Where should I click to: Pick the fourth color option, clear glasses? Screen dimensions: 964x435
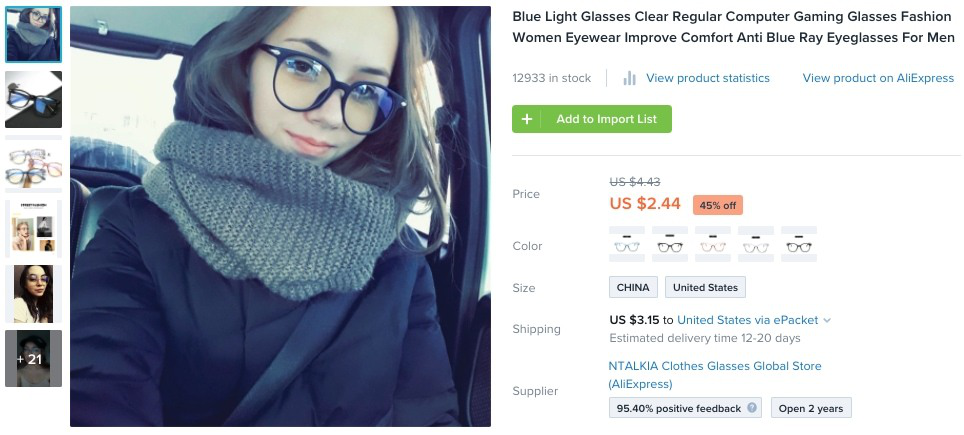(x=756, y=245)
